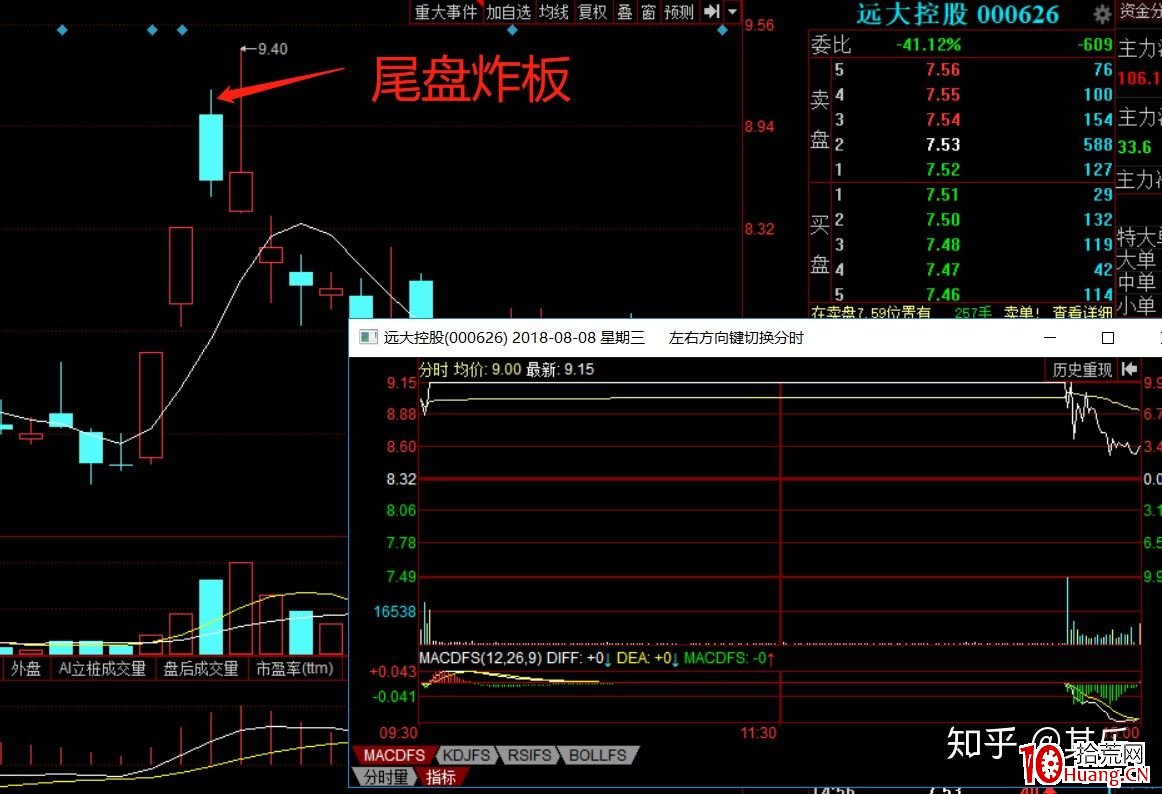This screenshot has width=1162, height=794.
Task: Switch to the KDJFS indicator tab
Action: click(x=466, y=755)
